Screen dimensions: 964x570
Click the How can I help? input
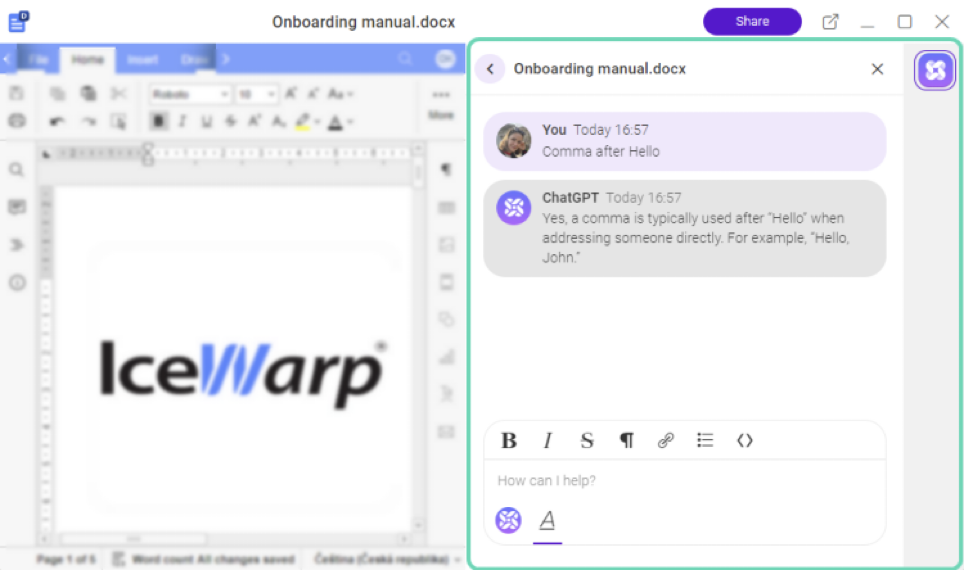coord(685,480)
